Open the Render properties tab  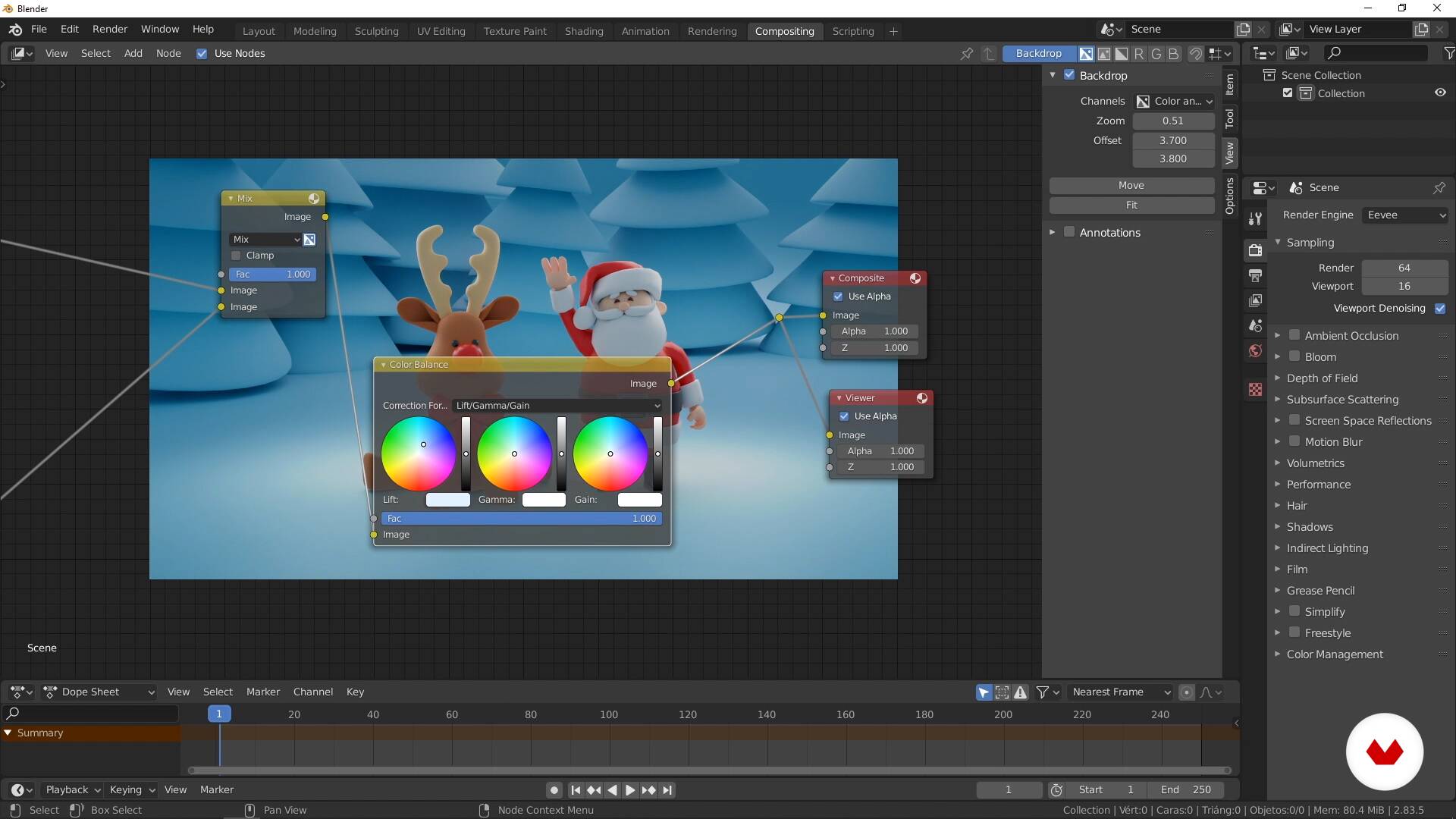[1255, 249]
